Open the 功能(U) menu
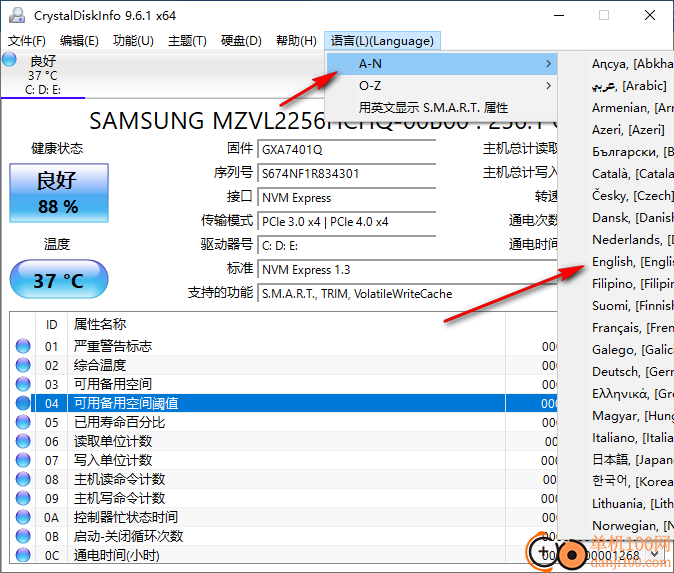This screenshot has width=674, height=573. [x=133, y=41]
